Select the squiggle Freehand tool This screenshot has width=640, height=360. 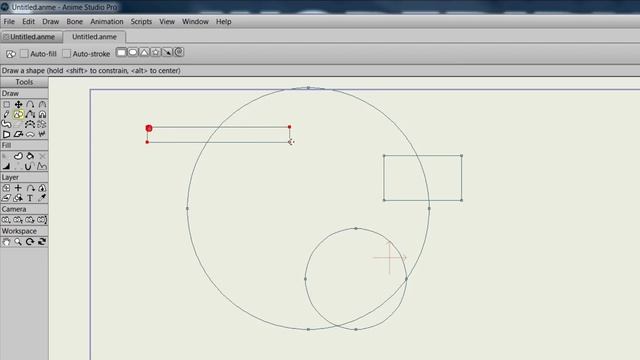(x=7, y=124)
